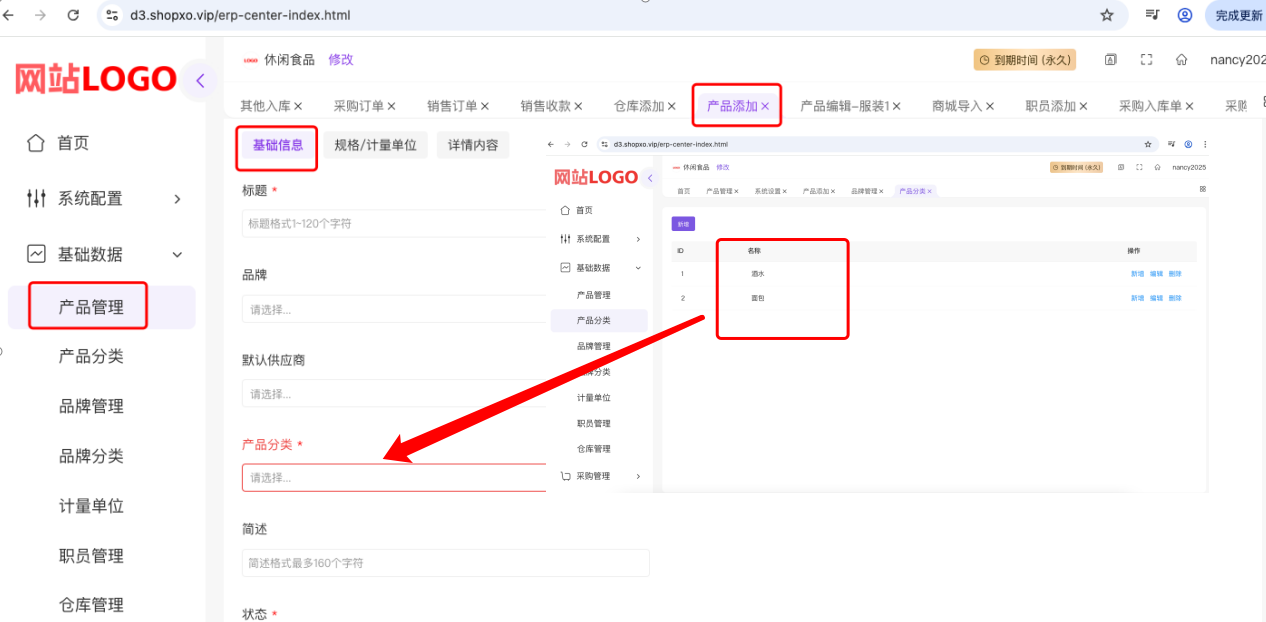Open 品牌管理 in the main sidebar
This screenshot has height=622, width=1266.
(91, 406)
